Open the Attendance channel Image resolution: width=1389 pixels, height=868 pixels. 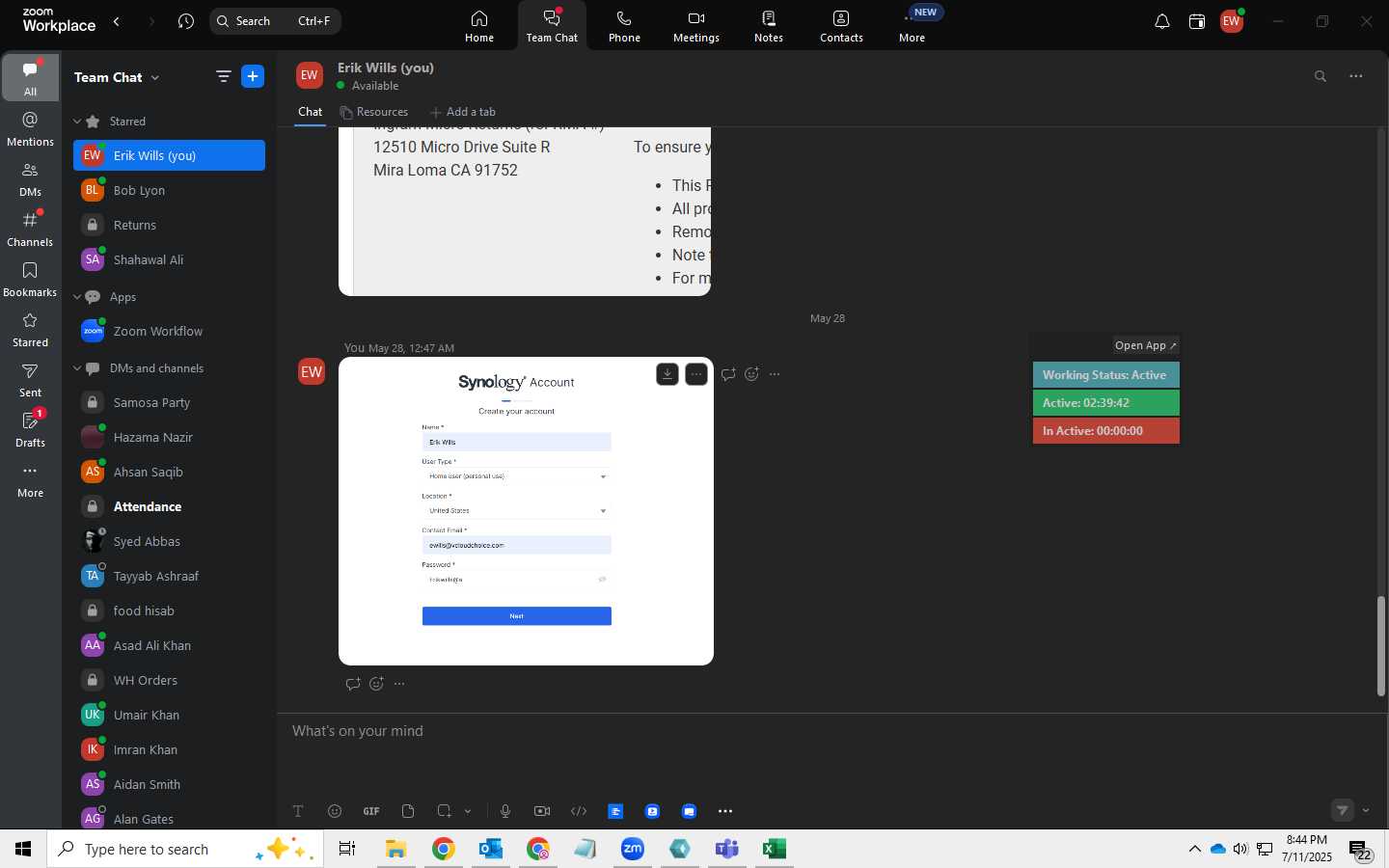(169, 506)
